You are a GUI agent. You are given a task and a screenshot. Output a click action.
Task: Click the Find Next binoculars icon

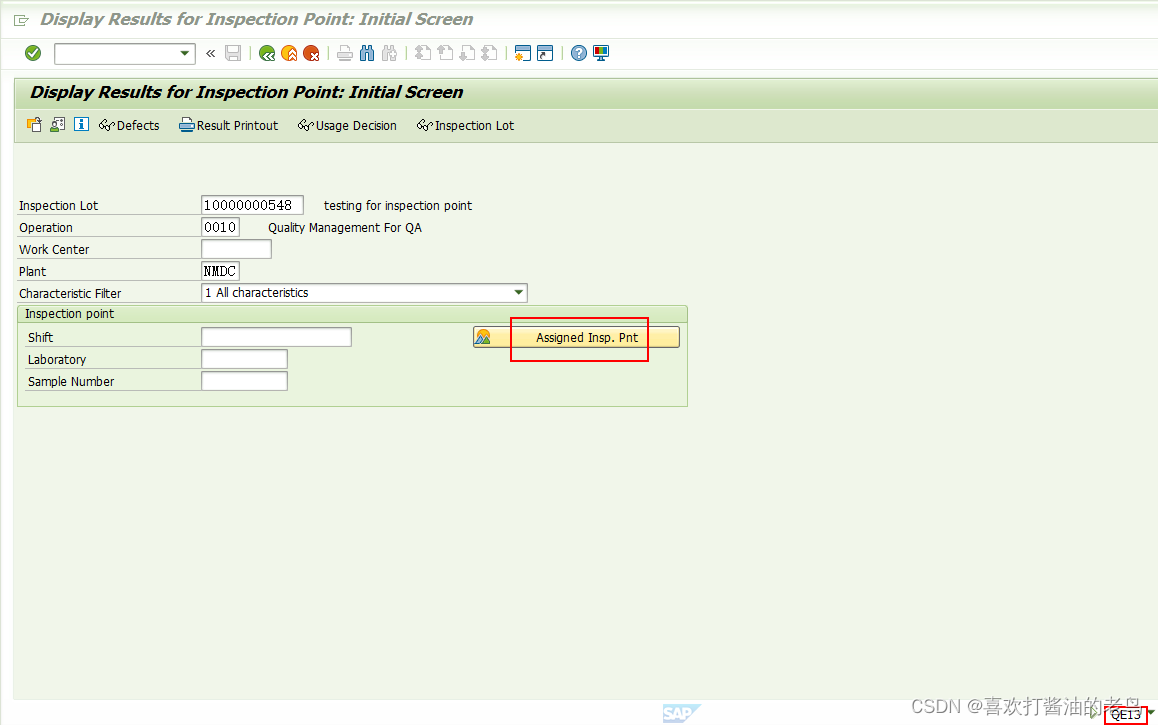click(x=389, y=53)
